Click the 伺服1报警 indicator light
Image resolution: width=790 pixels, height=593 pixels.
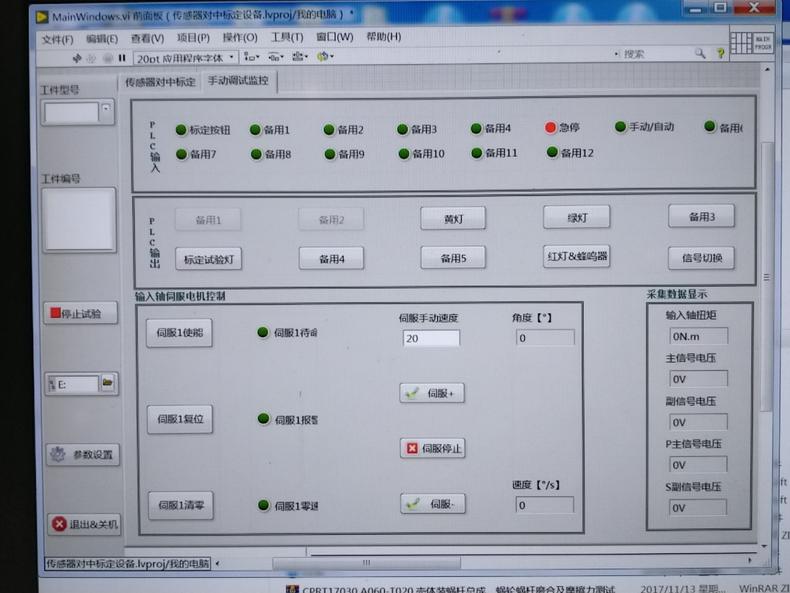[264, 419]
